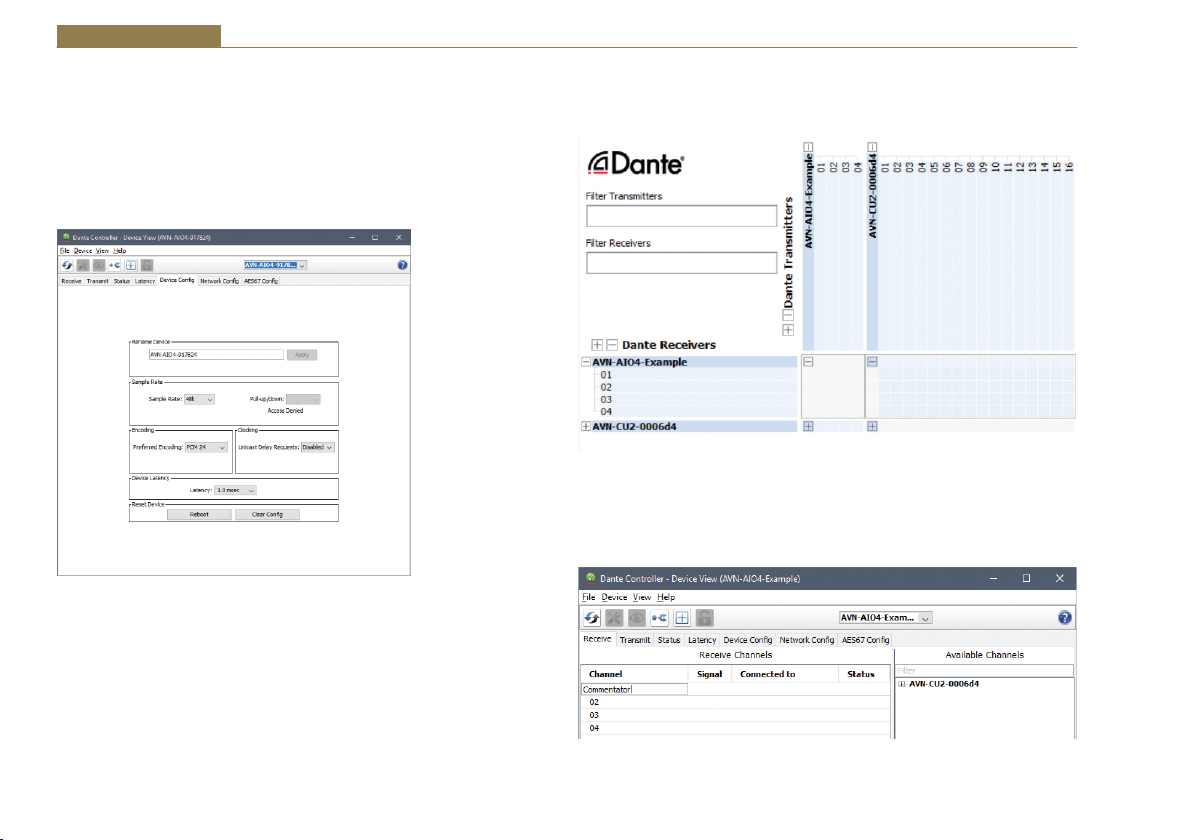Open the Device menu in AVN-AIO4-917824 window

point(83,251)
